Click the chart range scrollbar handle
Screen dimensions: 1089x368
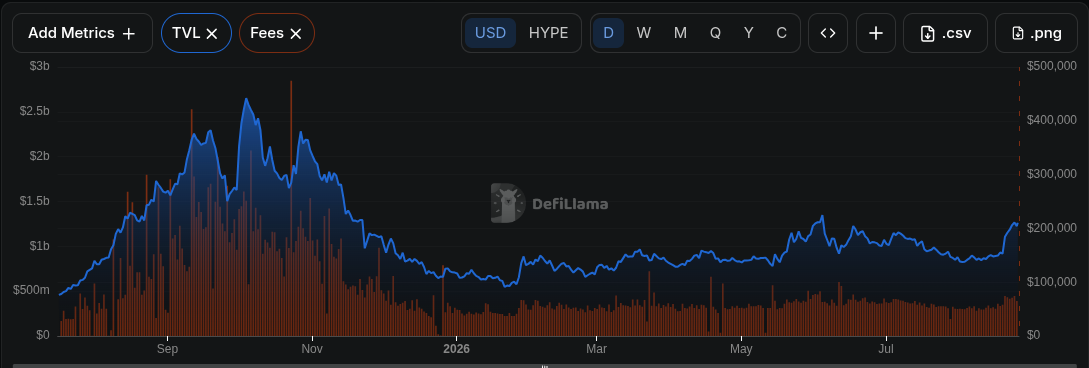click(x=545, y=365)
